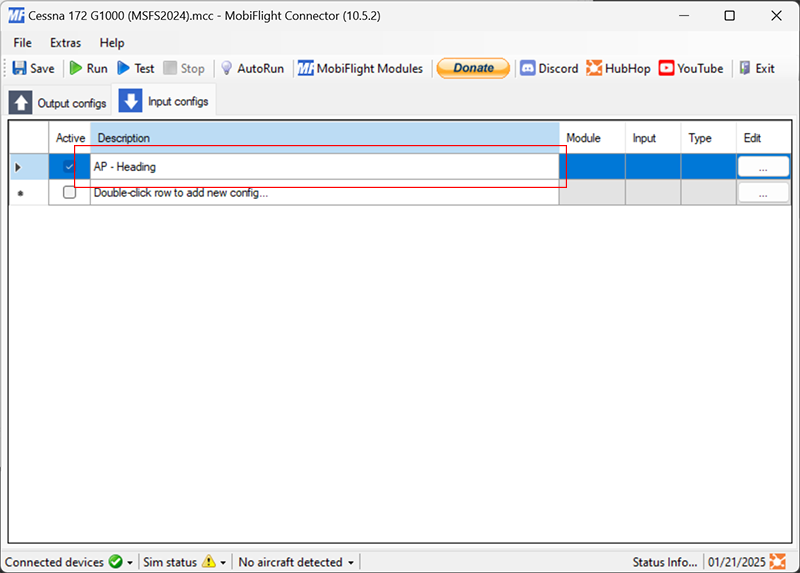Open the Help menu
This screenshot has width=800, height=573.
click(x=112, y=43)
